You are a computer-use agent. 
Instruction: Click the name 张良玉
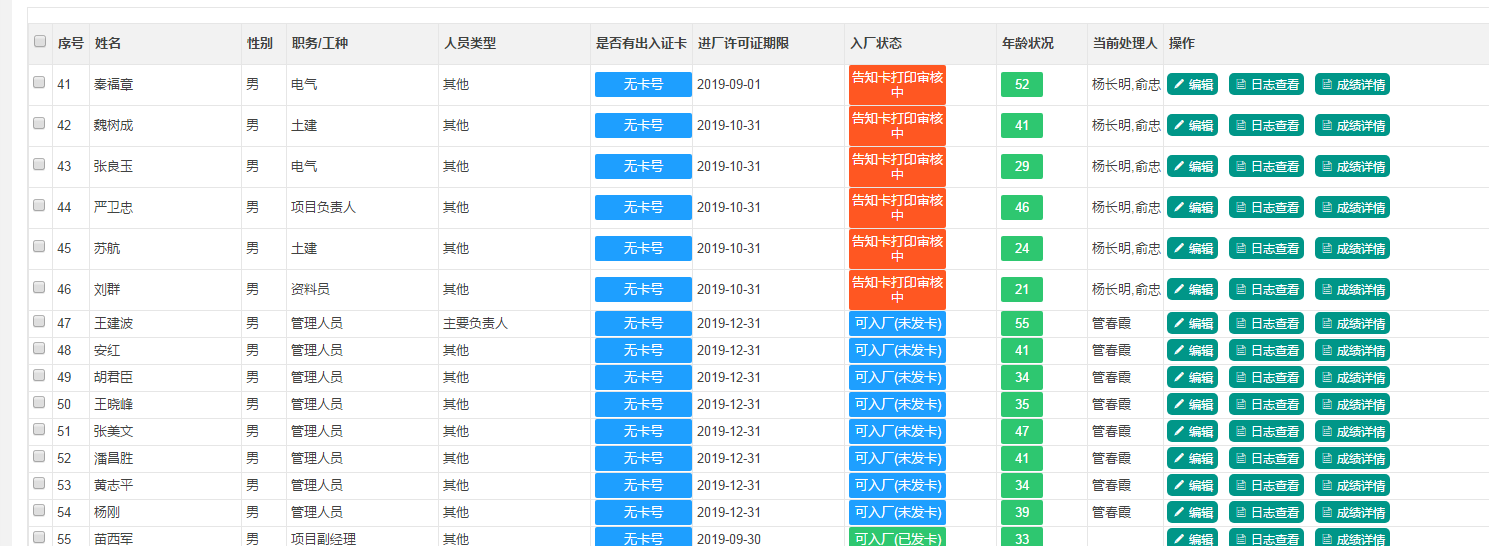113,166
